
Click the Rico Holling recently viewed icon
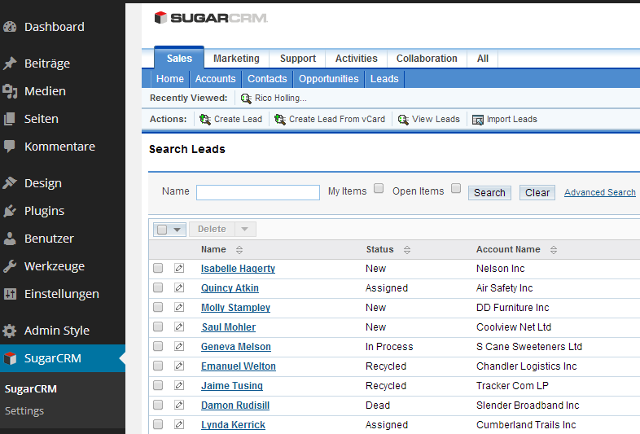(246, 98)
